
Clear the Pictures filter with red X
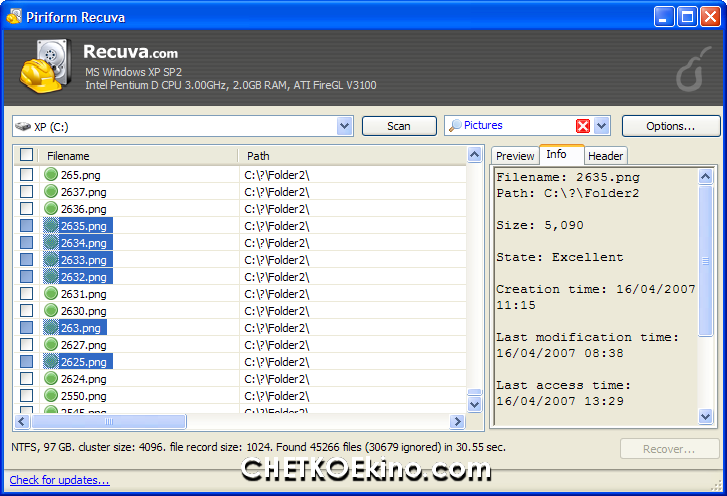(583, 126)
